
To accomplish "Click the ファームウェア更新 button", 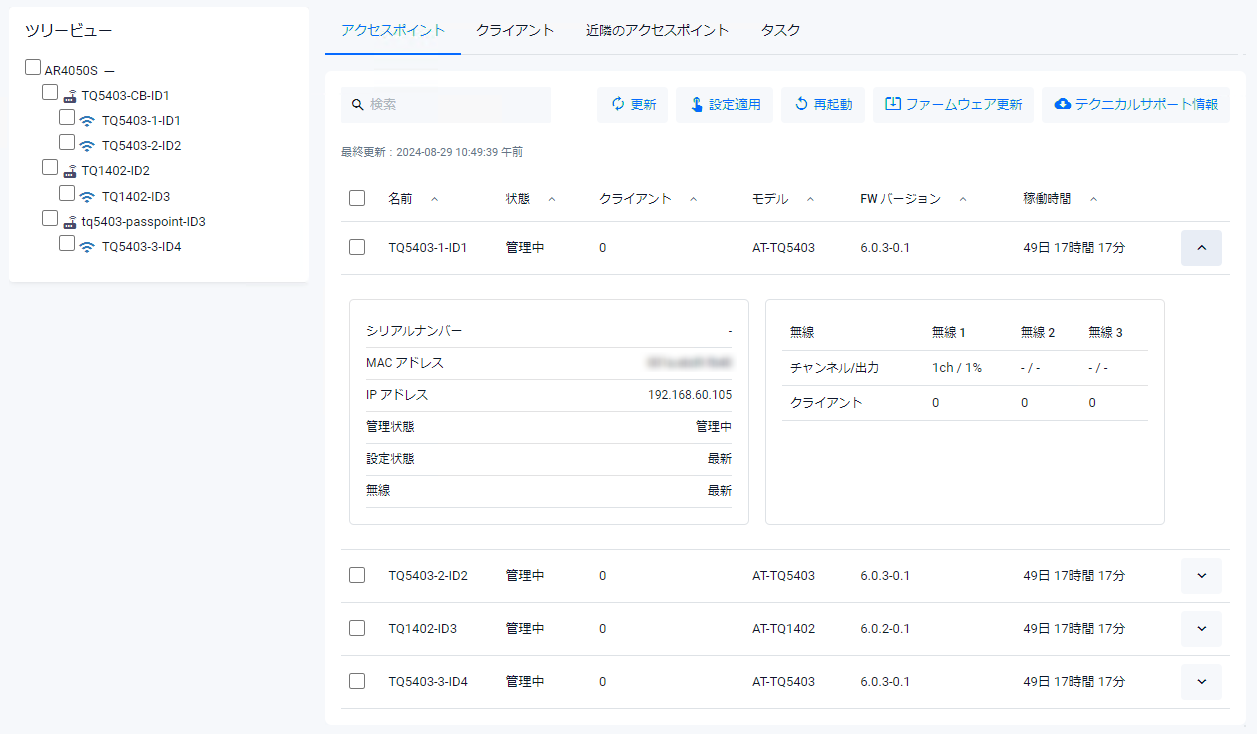I will pyautogui.click(x=953, y=105).
